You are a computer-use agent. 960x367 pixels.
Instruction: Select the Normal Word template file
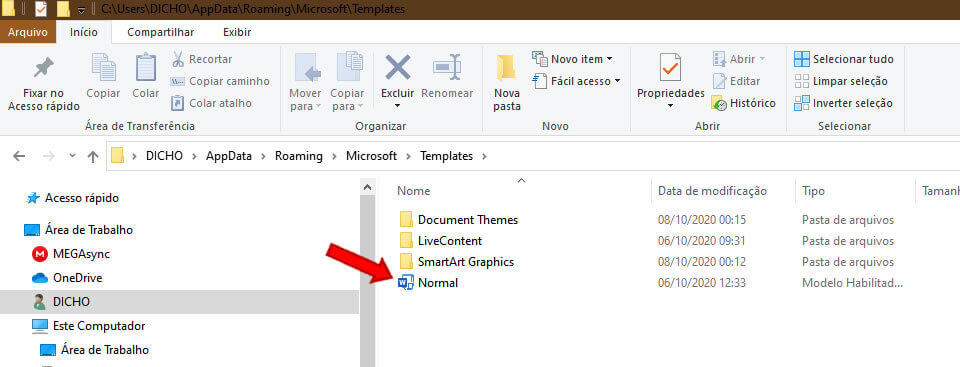tap(428, 283)
